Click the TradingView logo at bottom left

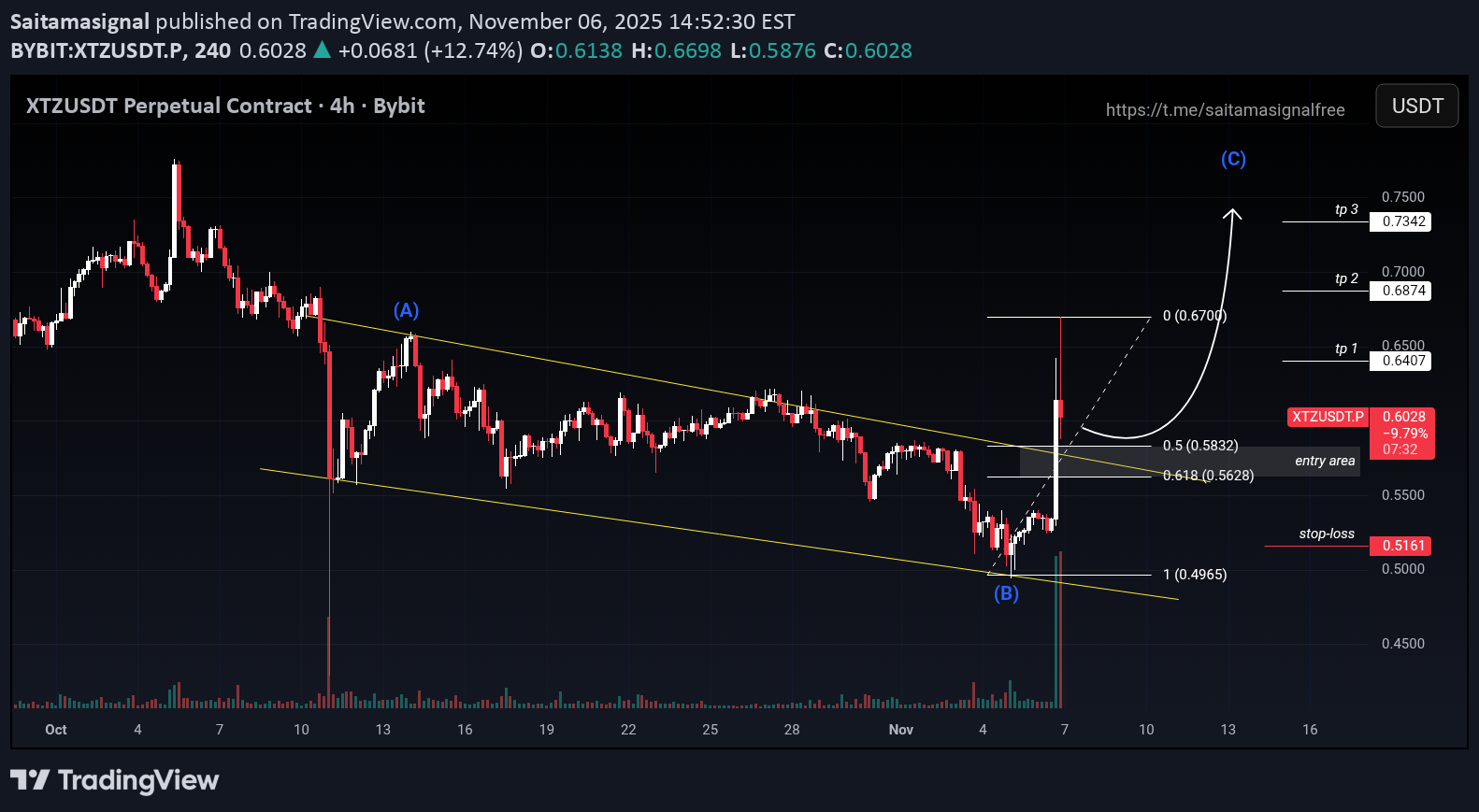[x=114, y=780]
